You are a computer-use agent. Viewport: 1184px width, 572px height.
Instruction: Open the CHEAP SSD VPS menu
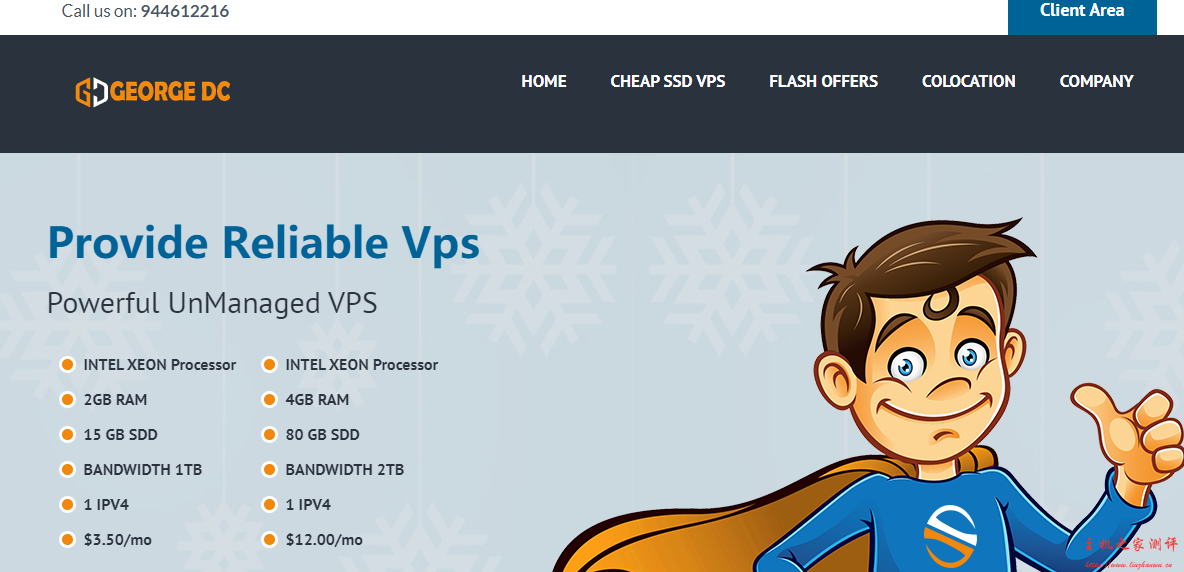[668, 81]
